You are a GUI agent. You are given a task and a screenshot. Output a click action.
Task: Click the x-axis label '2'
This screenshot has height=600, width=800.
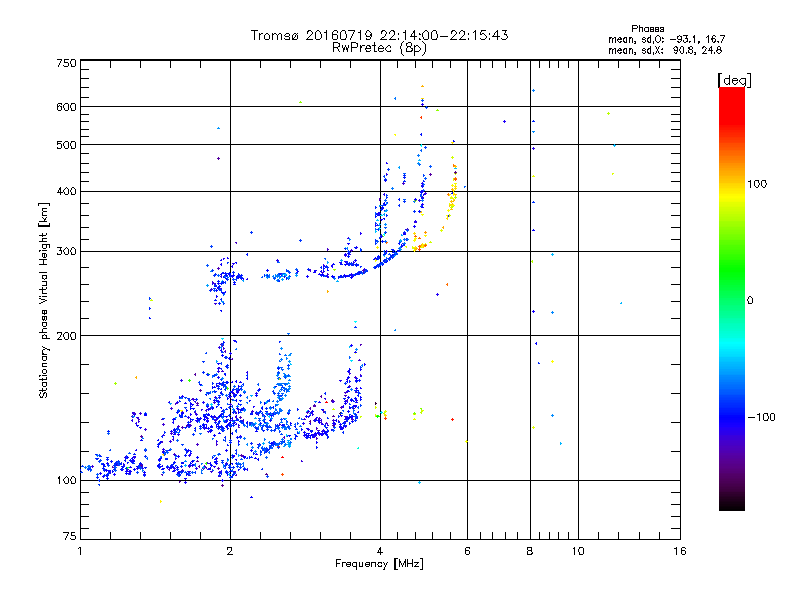(230, 551)
